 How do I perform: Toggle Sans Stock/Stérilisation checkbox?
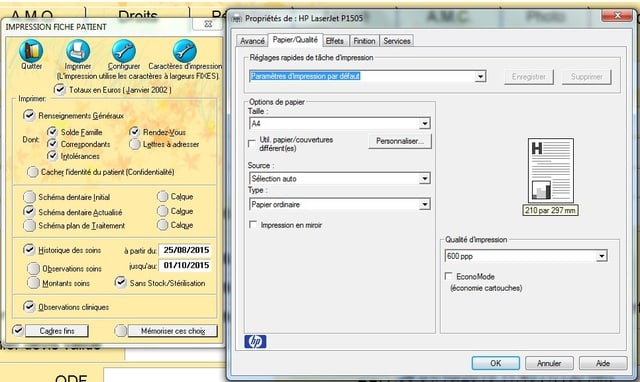pos(121,282)
